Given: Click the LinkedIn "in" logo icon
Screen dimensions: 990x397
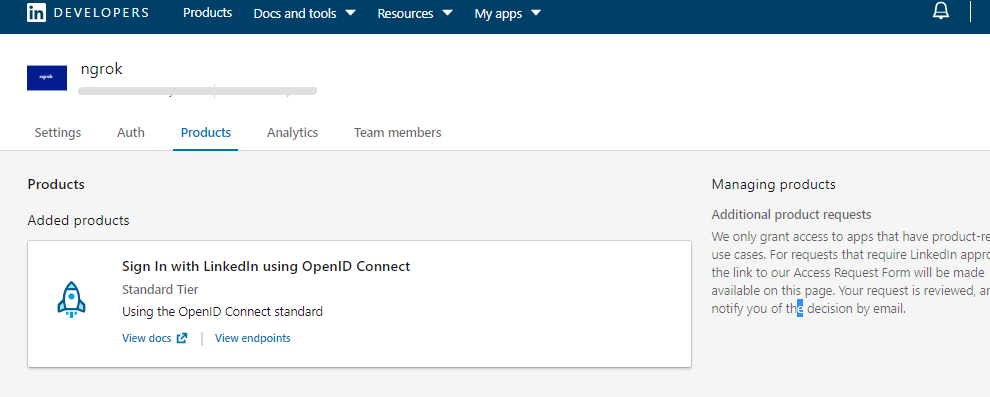Looking at the screenshot, I should [x=36, y=12].
